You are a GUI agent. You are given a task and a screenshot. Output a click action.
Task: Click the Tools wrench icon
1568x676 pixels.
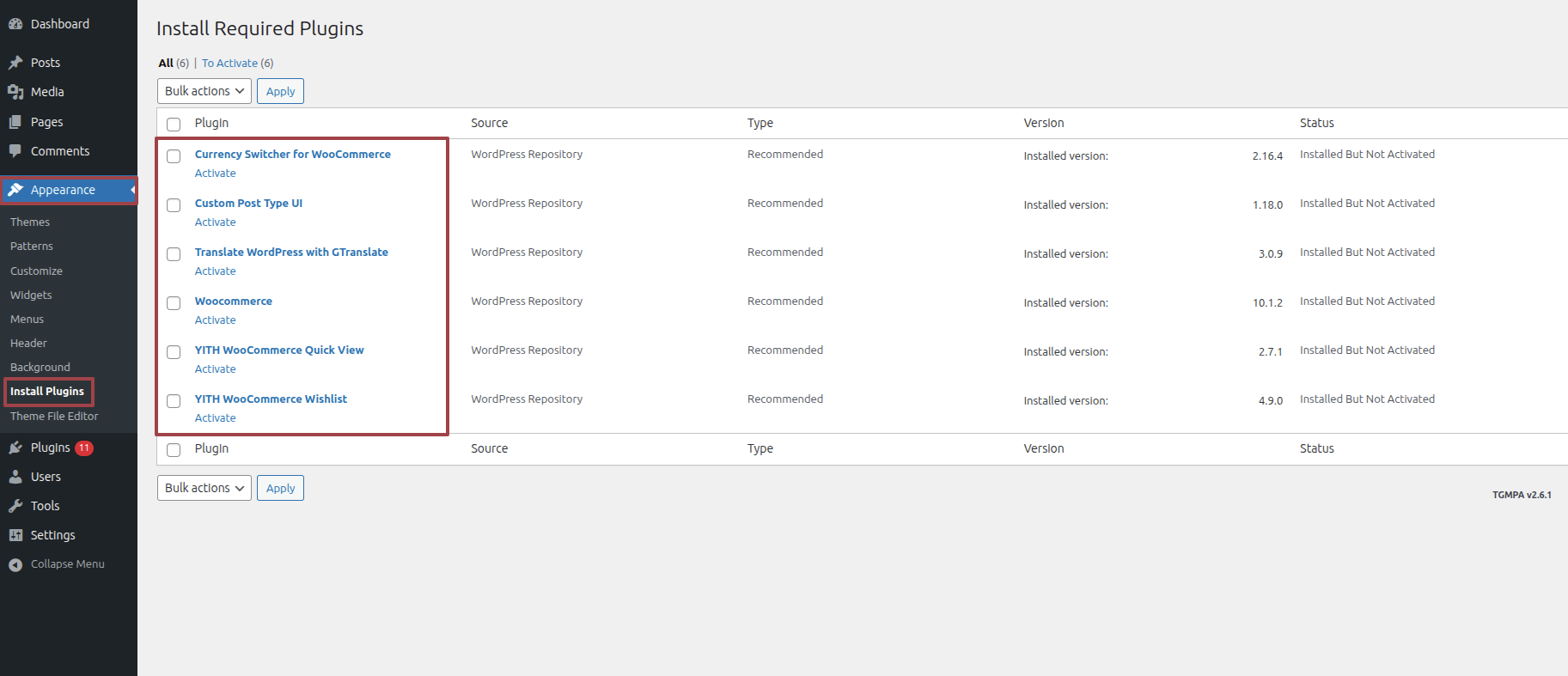(15, 506)
